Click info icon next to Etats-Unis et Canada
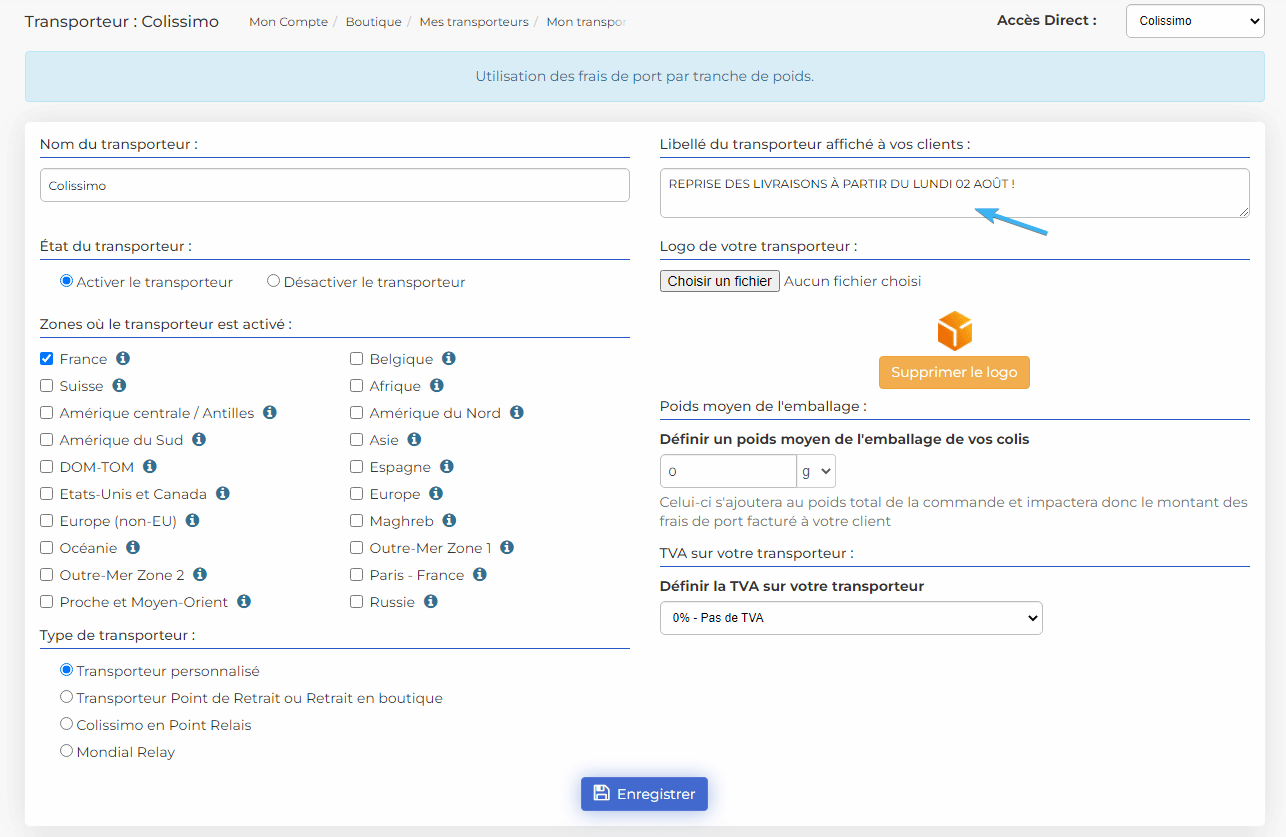 click(x=223, y=493)
